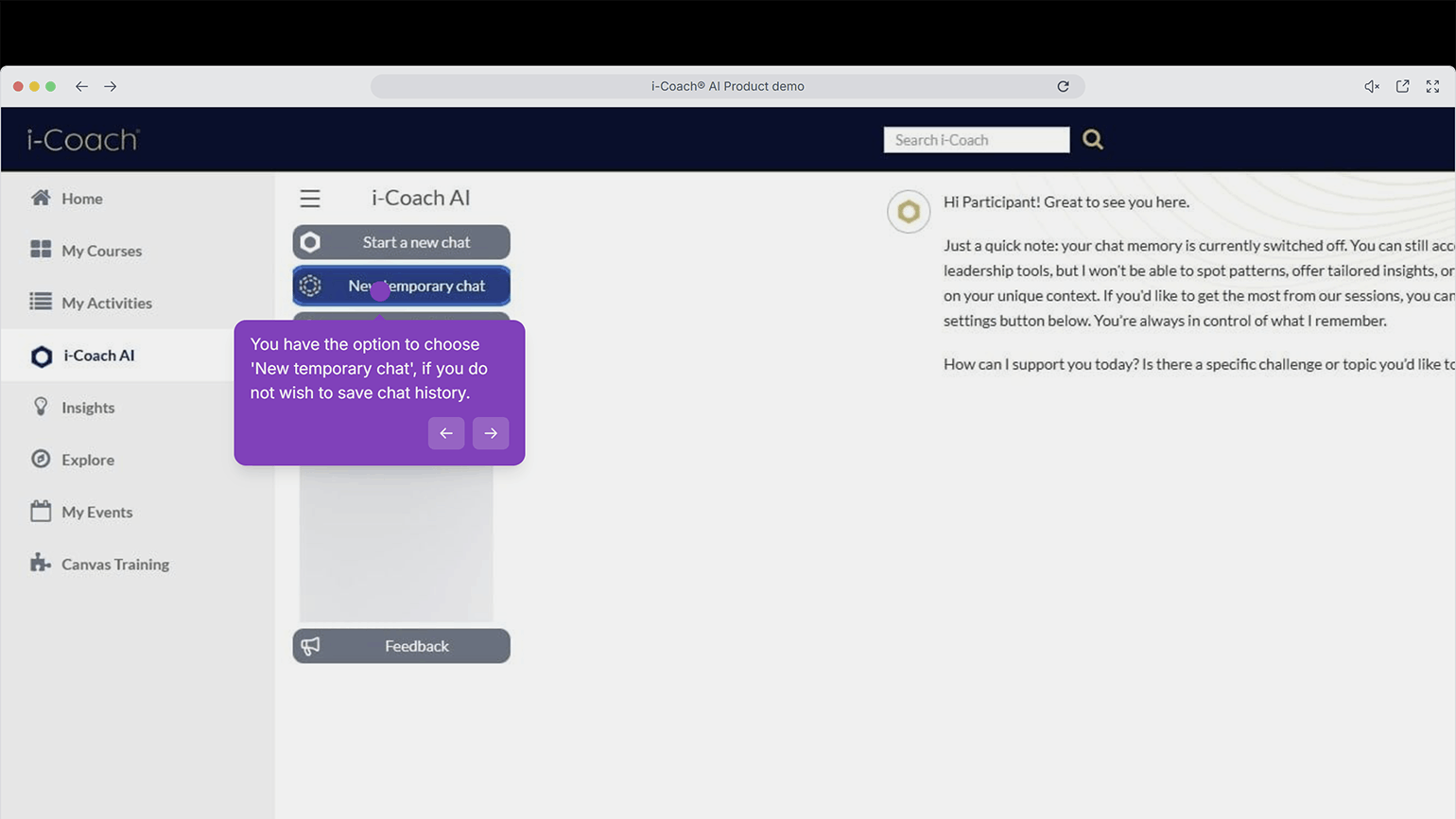The width and height of the screenshot is (1456, 819).
Task: Open the Explore compass item
Action: pyautogui.click(x=87, y=460)
